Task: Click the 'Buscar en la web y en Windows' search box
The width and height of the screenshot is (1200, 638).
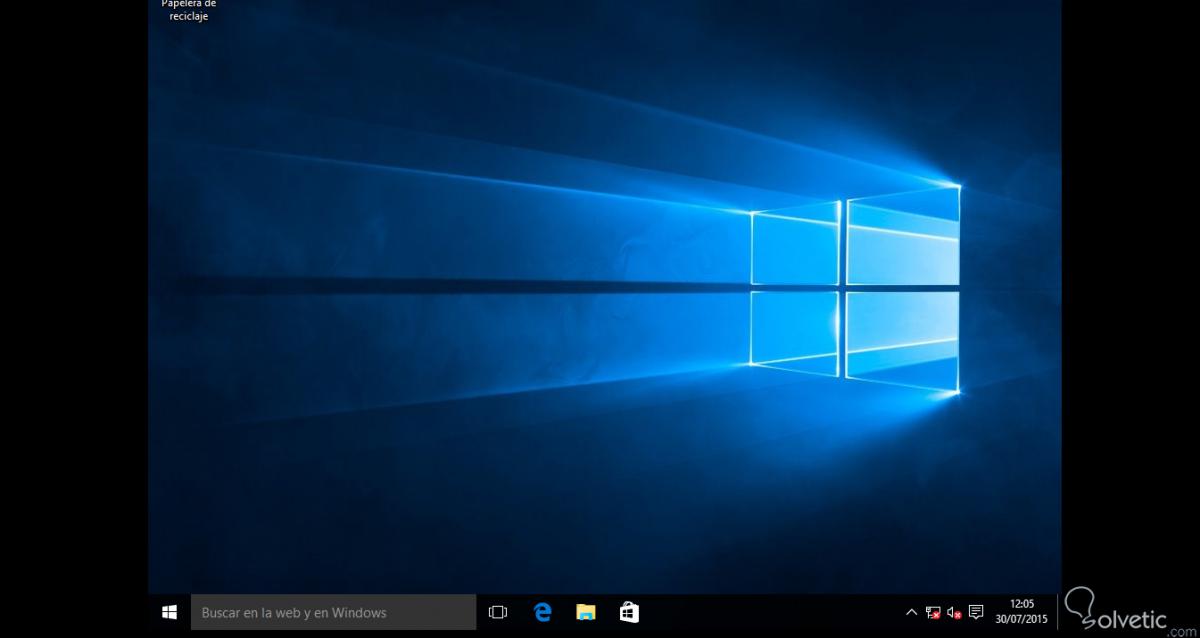Action: click(333, 612)
